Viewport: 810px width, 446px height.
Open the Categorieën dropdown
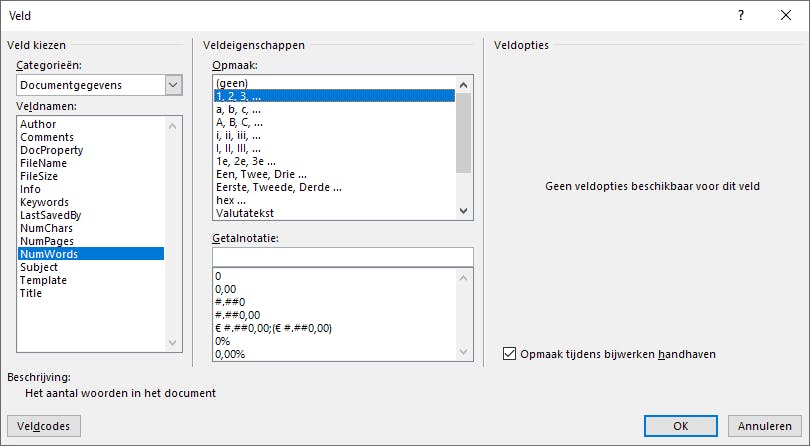(174, 85)
